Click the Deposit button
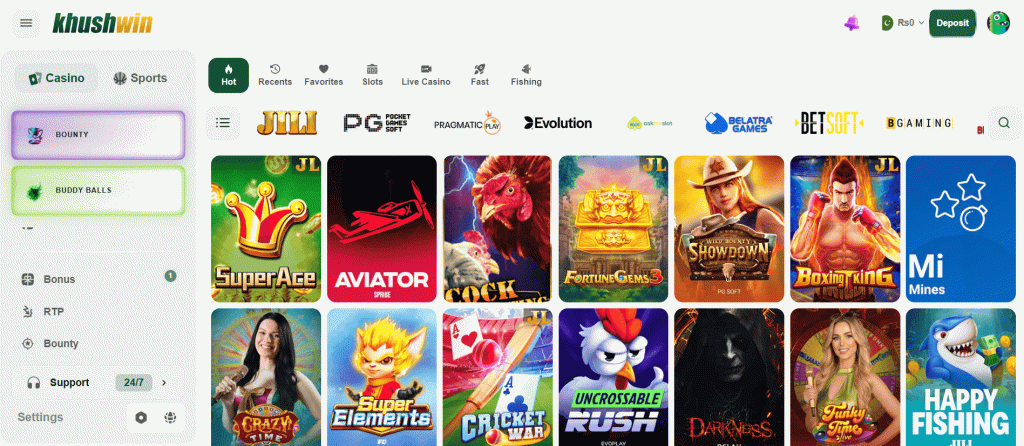 pyautogui.click(x=952, y=23)
